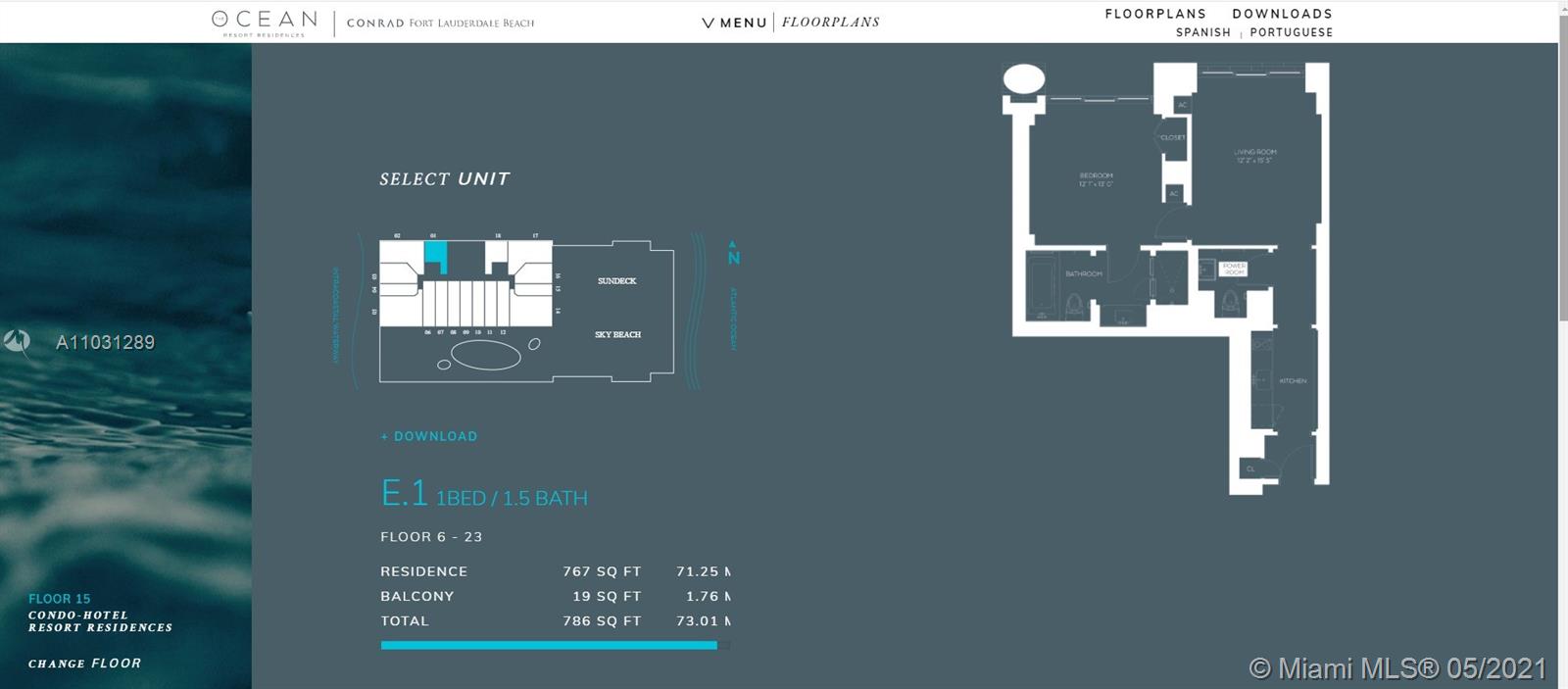Expand the MENU dropdown chevron
1568x689 pixels.
point(709,23)
